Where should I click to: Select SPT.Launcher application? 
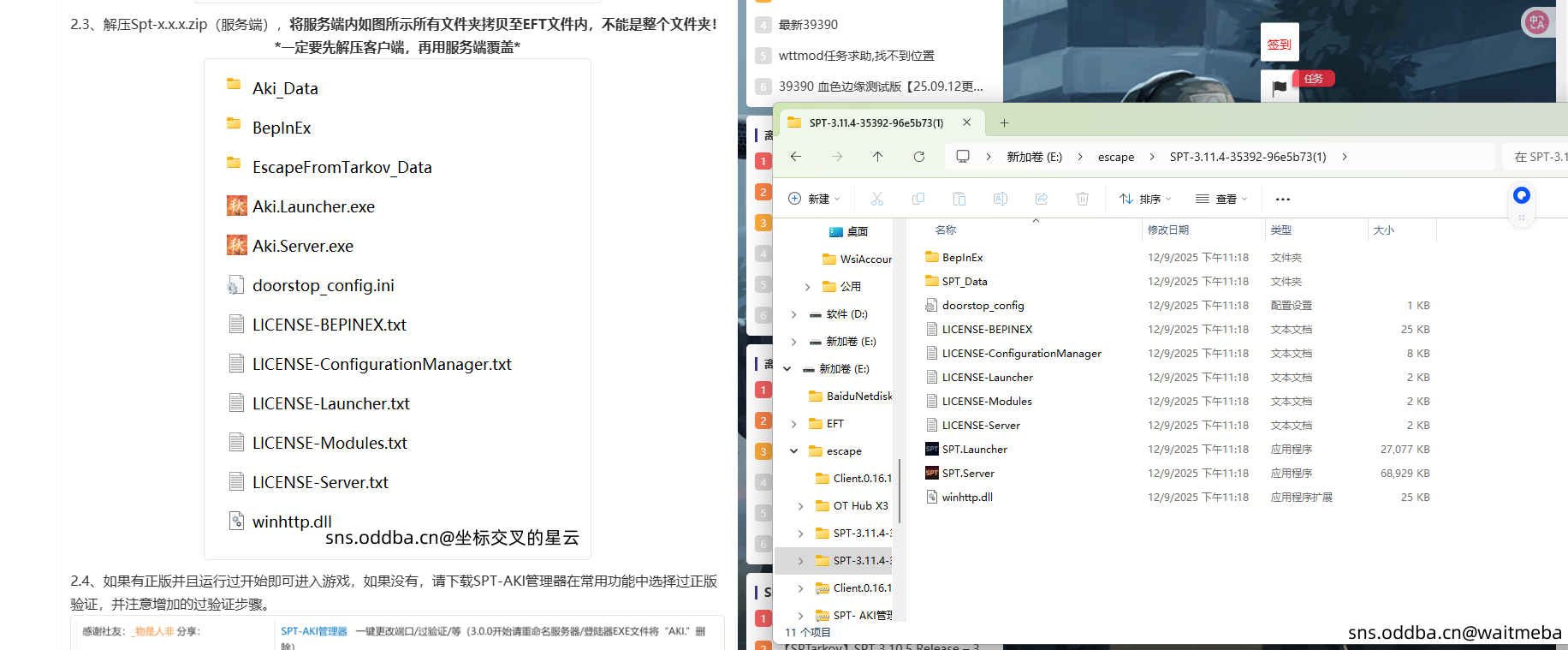tap(966, 449)
